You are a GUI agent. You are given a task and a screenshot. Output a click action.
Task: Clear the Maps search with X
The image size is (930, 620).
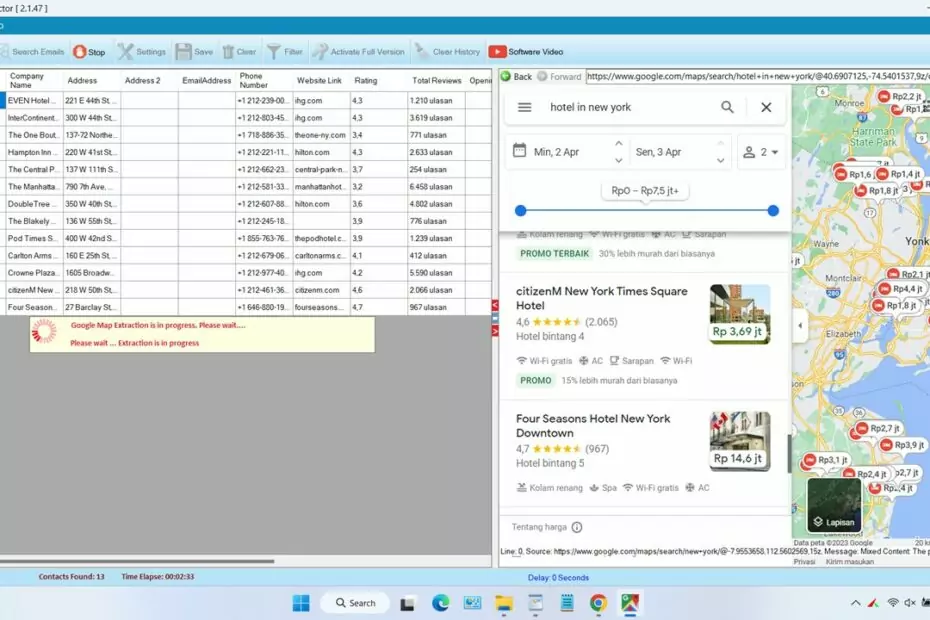pyautogui.click(x=766, y=107)
